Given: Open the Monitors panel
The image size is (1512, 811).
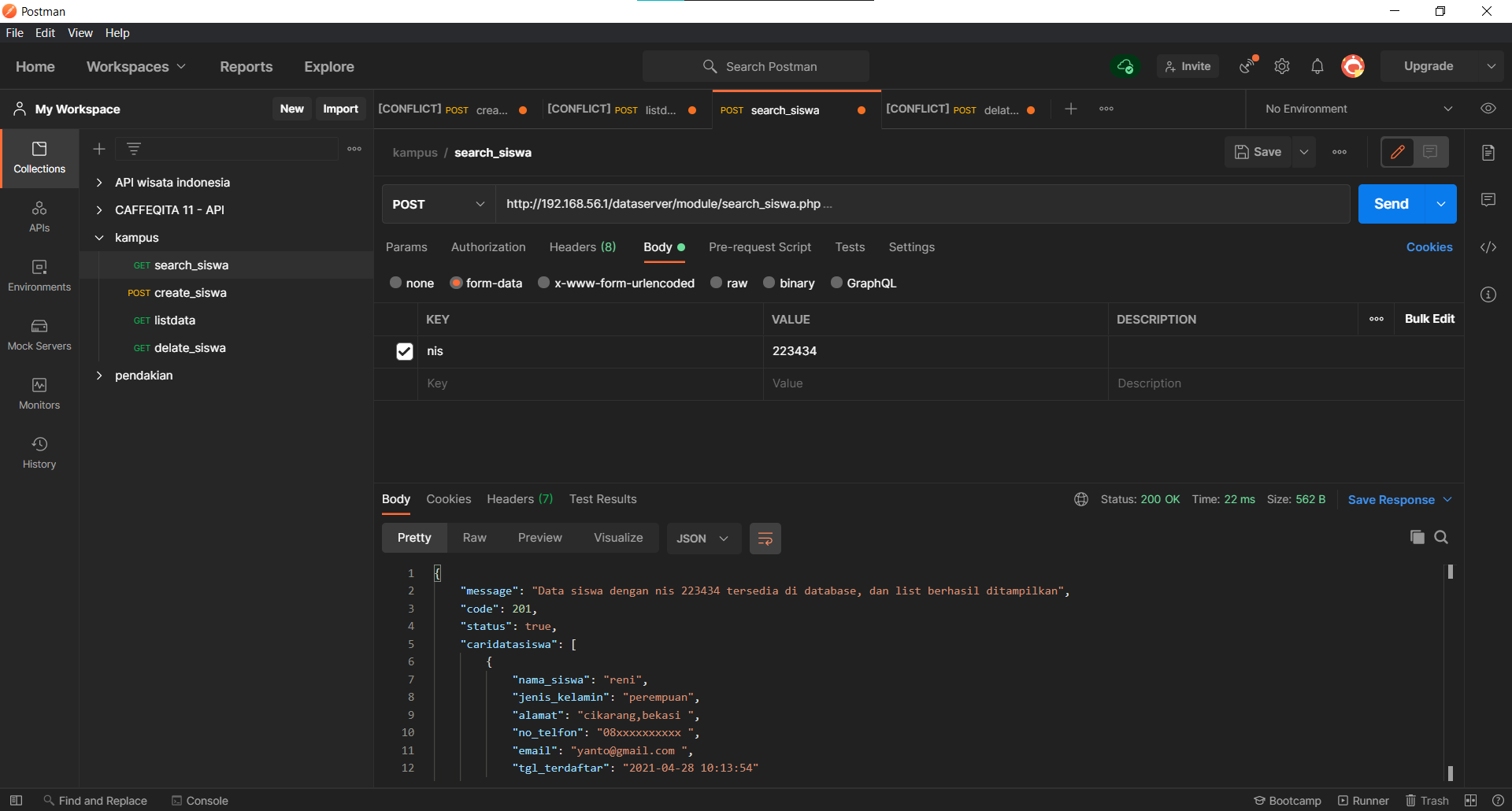Looking at the screenshot, I should 39,392.
